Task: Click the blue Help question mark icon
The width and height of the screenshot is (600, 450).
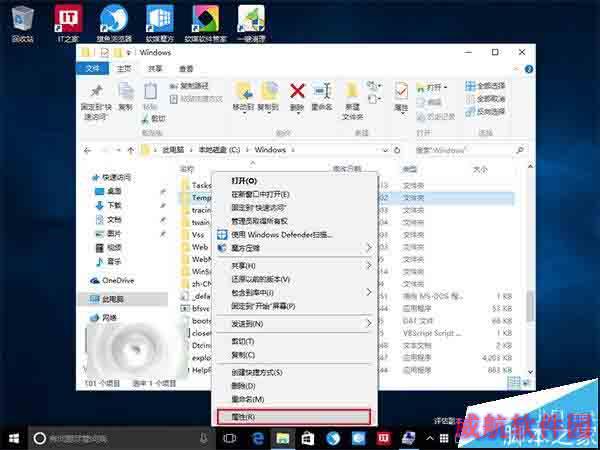Action: coord(529,69)
